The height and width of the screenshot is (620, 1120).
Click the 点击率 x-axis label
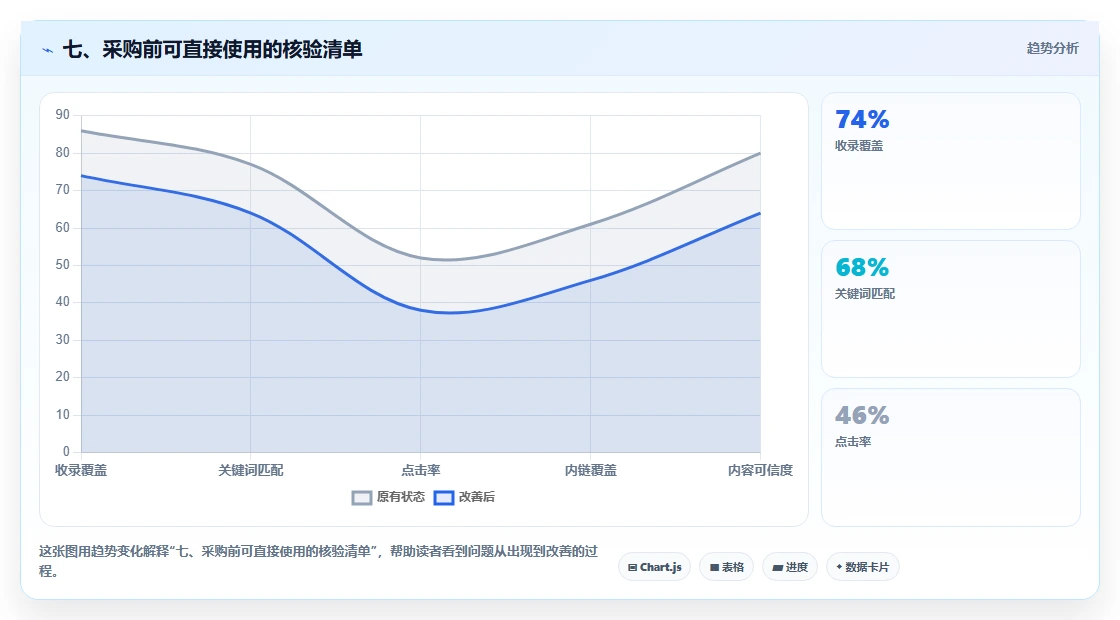pos(421,470)
